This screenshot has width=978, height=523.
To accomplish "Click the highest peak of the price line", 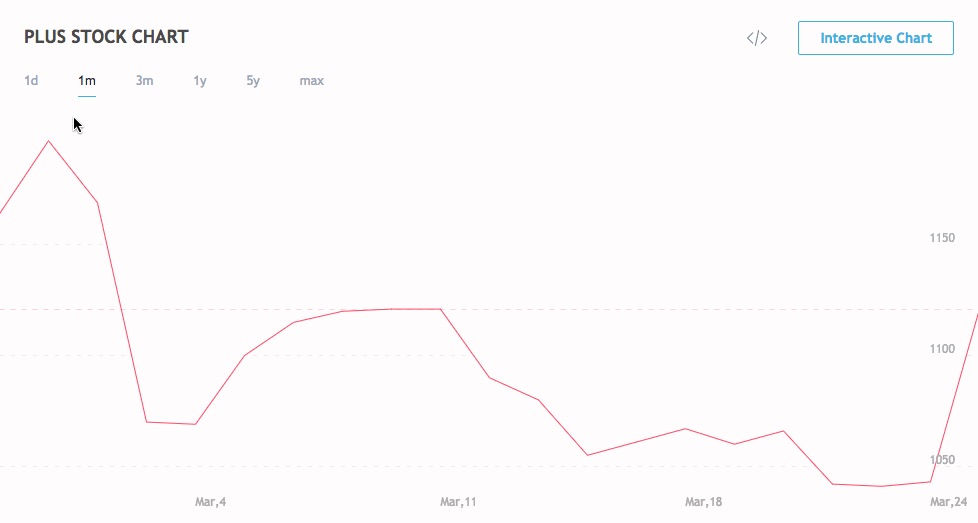I will (49, 142).
